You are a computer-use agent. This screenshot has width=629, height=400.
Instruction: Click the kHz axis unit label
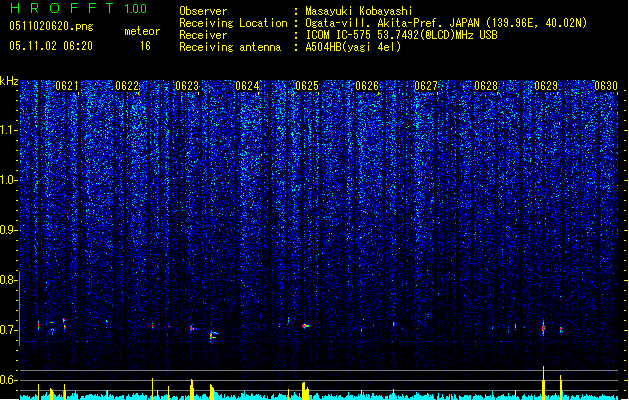coord(9,81)
